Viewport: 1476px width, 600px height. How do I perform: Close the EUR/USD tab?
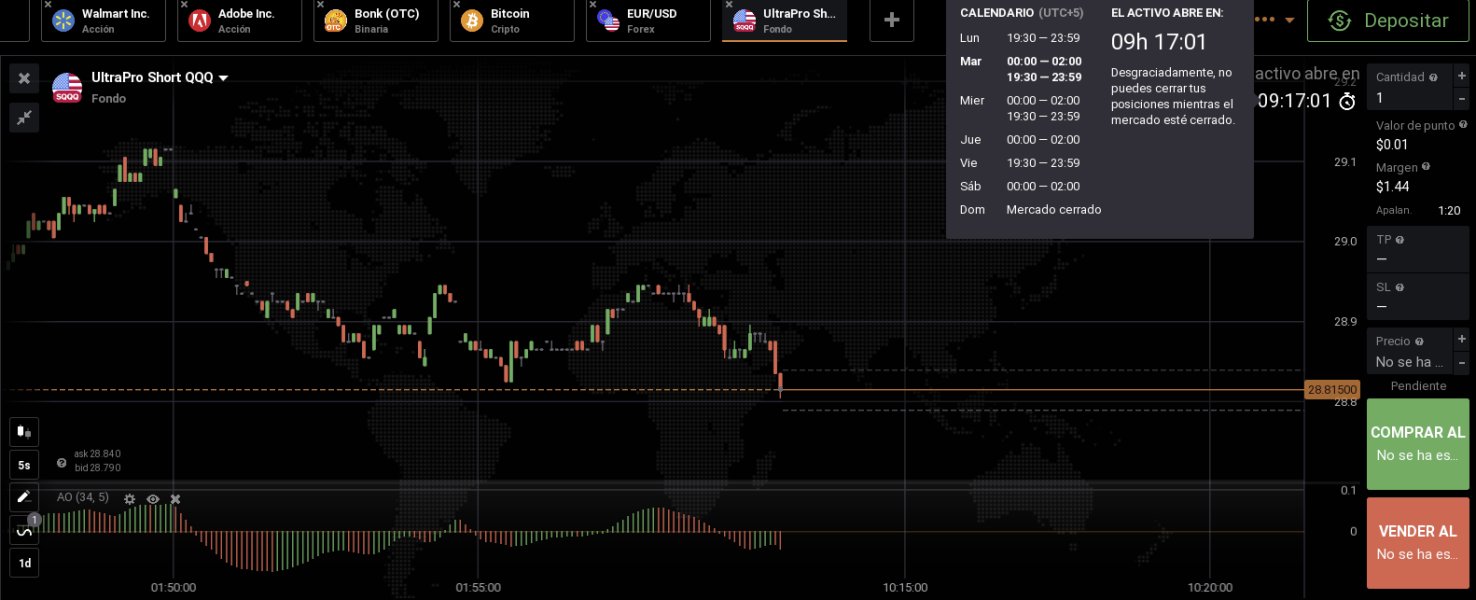(591, 5)
